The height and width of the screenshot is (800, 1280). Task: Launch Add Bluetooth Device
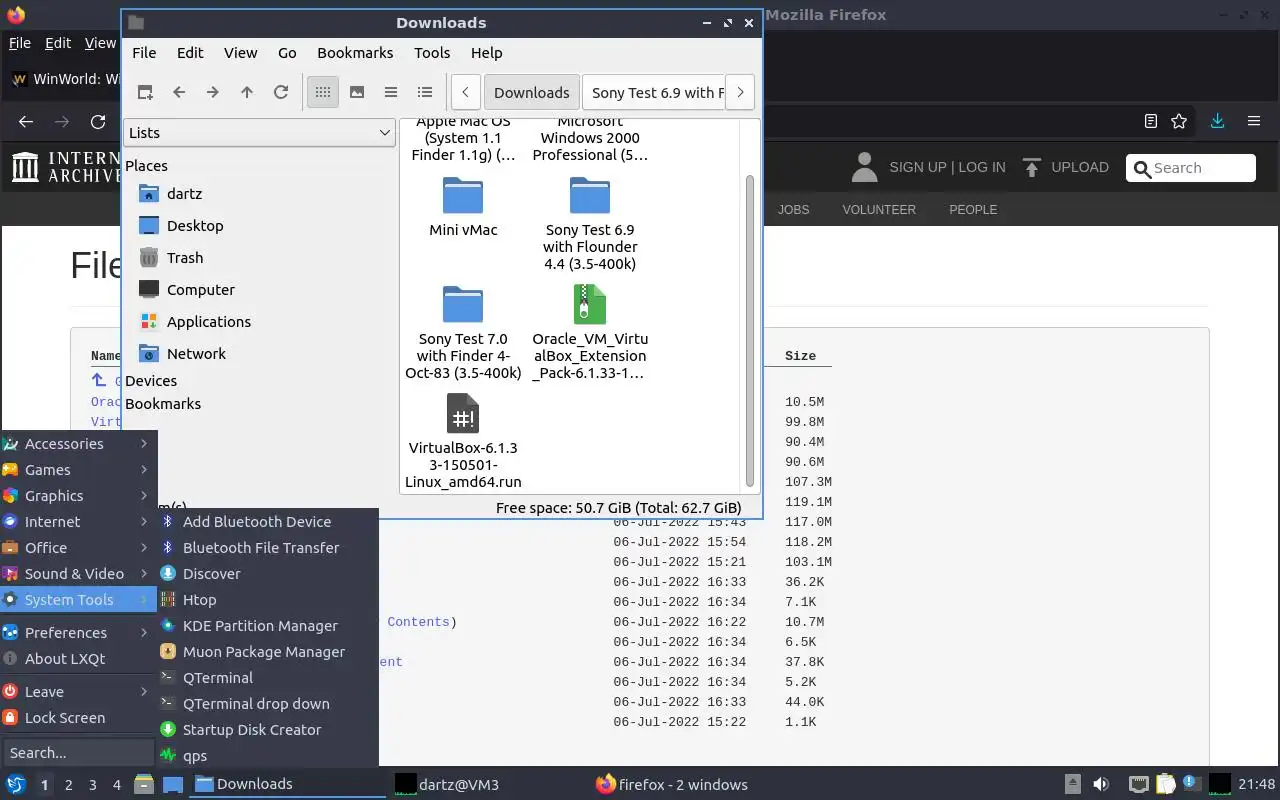pos(267,521)
